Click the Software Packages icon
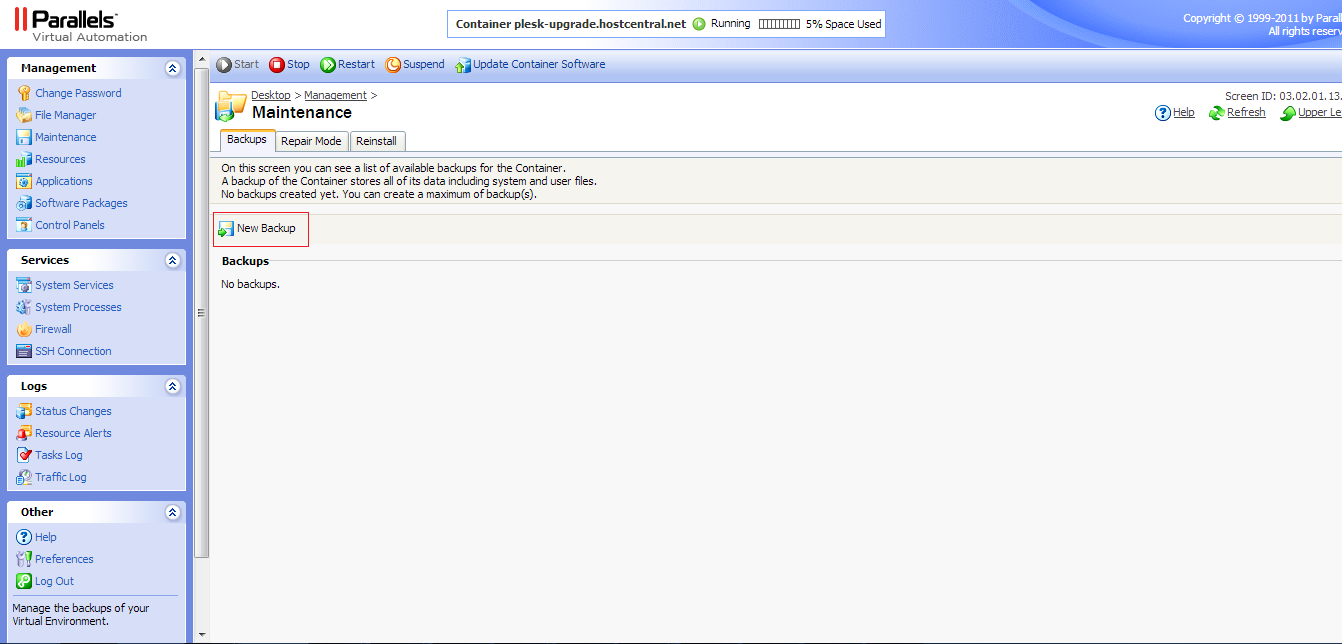The image size is (1342, 644). tap(24, 203)
